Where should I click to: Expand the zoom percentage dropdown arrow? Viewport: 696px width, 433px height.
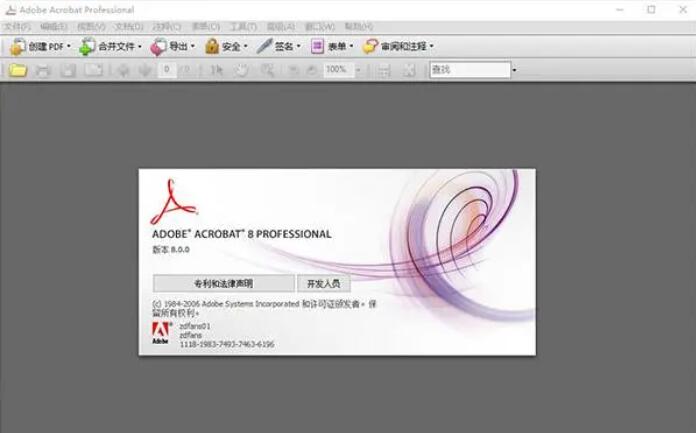[358, 70]
